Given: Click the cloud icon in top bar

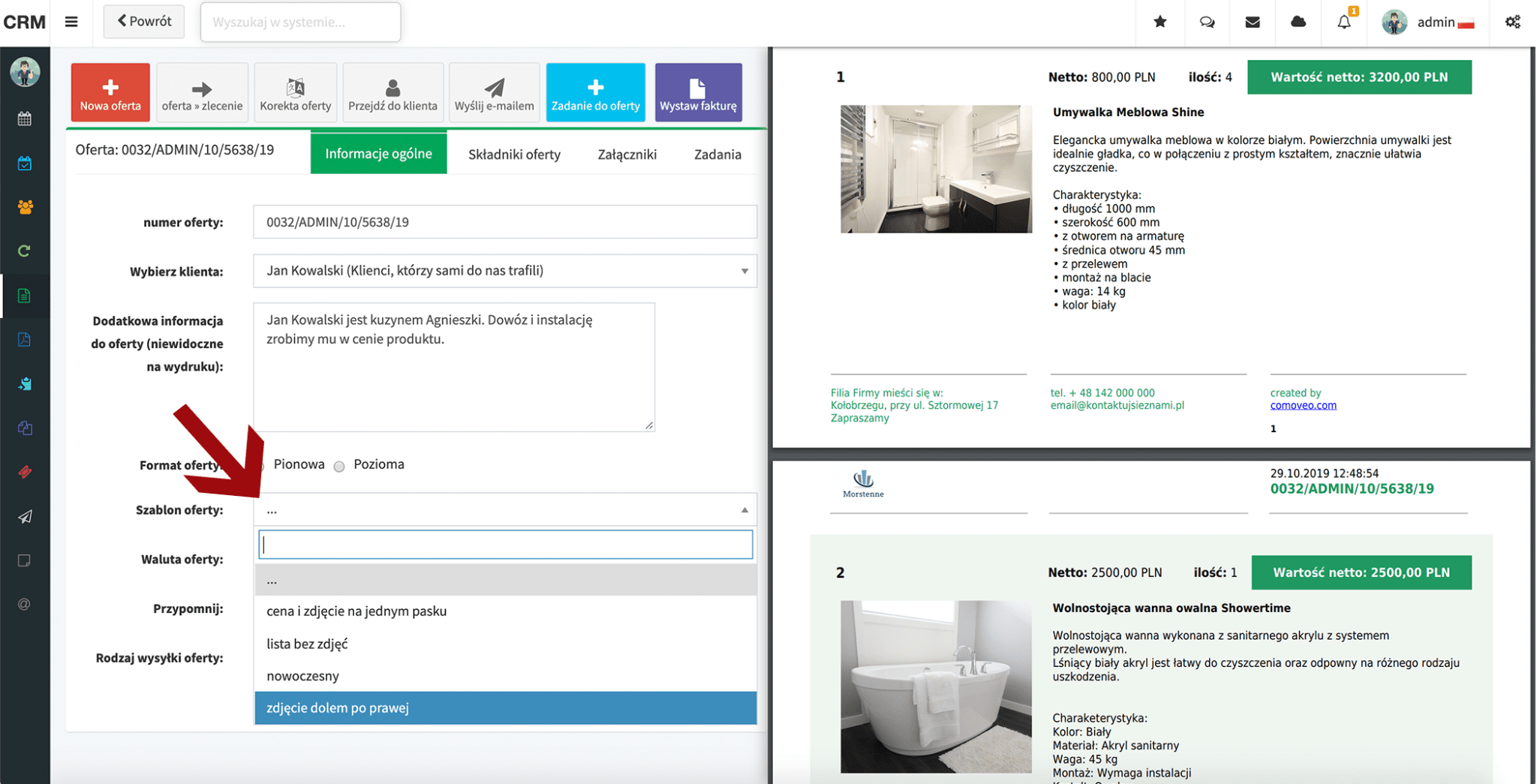Looking at the screenshot, I should [1298, 22].
